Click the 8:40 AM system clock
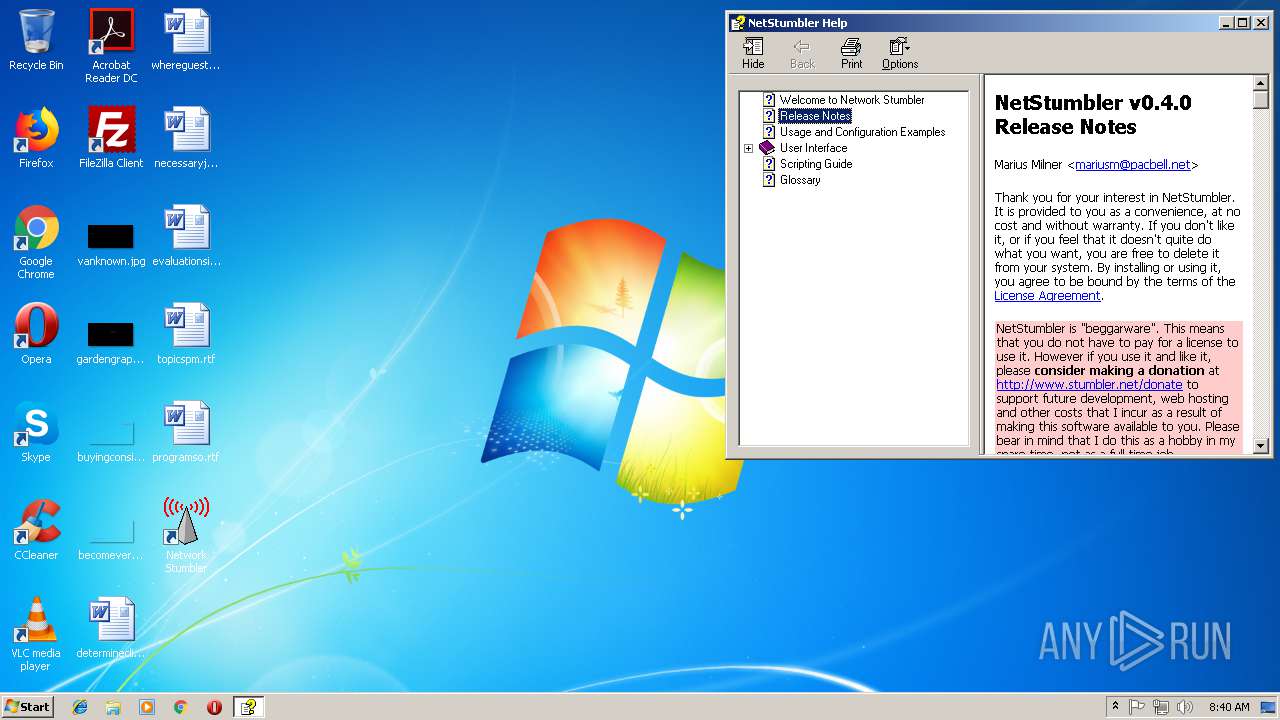The image size is (1280, 720). pyautogui.click(x=1229, y=707)
